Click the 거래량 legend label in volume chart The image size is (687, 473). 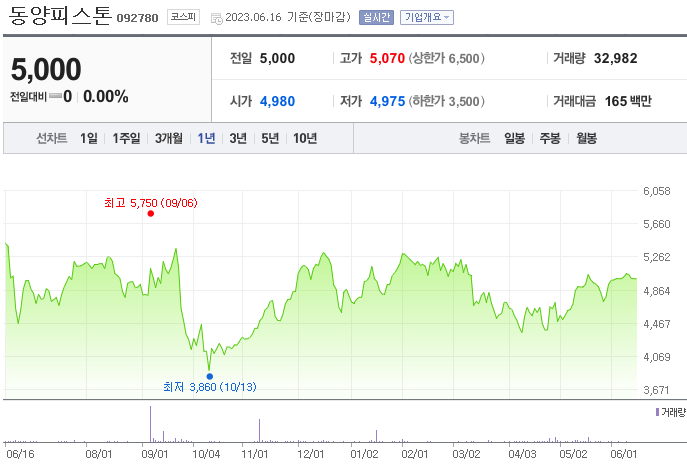tap(673, 412)
